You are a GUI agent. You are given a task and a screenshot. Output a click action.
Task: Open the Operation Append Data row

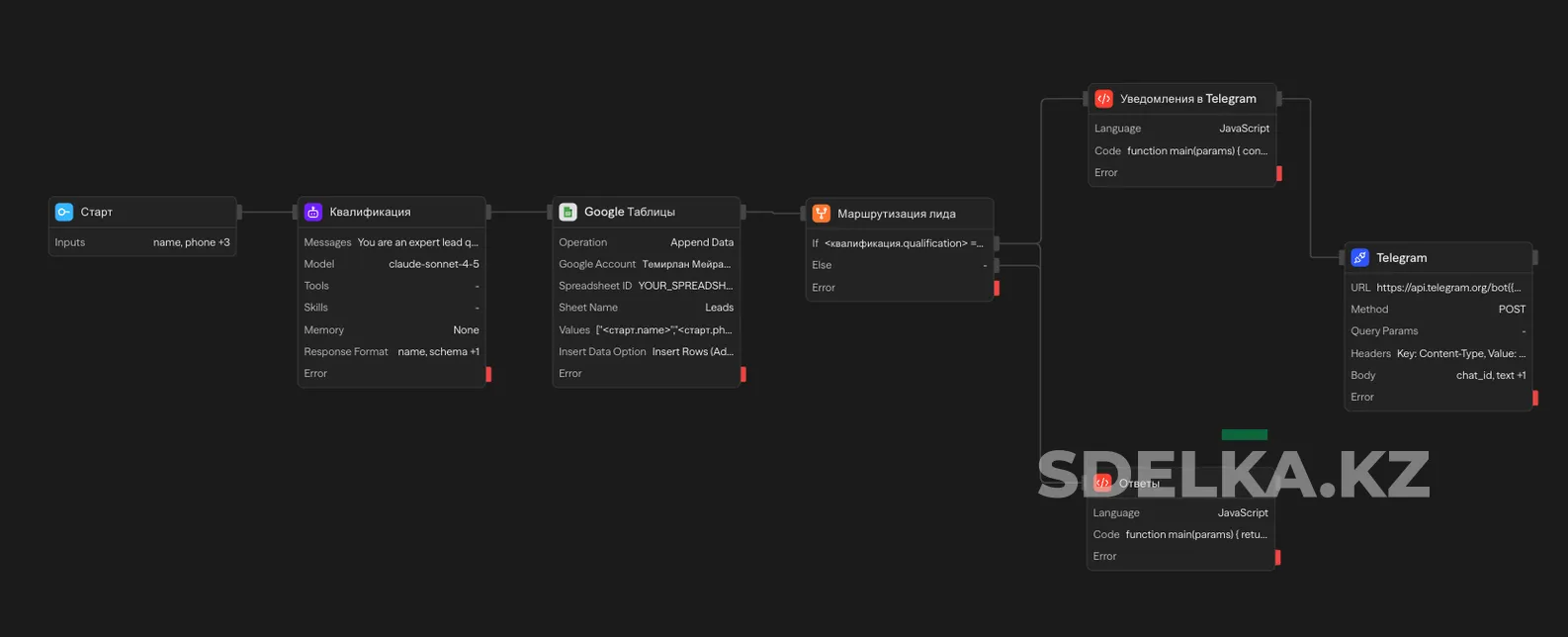coord(646,242)
